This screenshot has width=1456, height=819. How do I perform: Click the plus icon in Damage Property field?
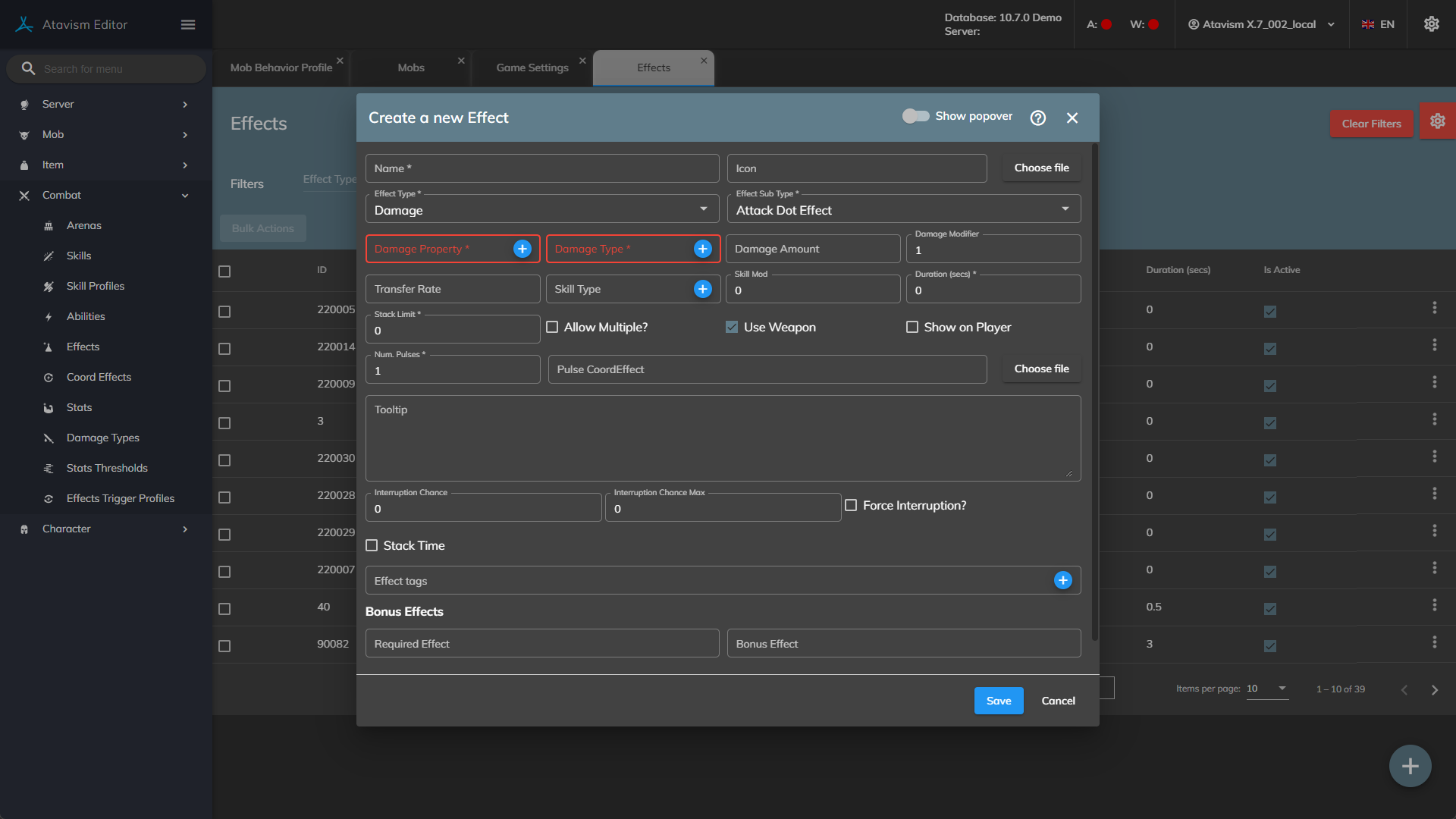[x=522, y=249]
